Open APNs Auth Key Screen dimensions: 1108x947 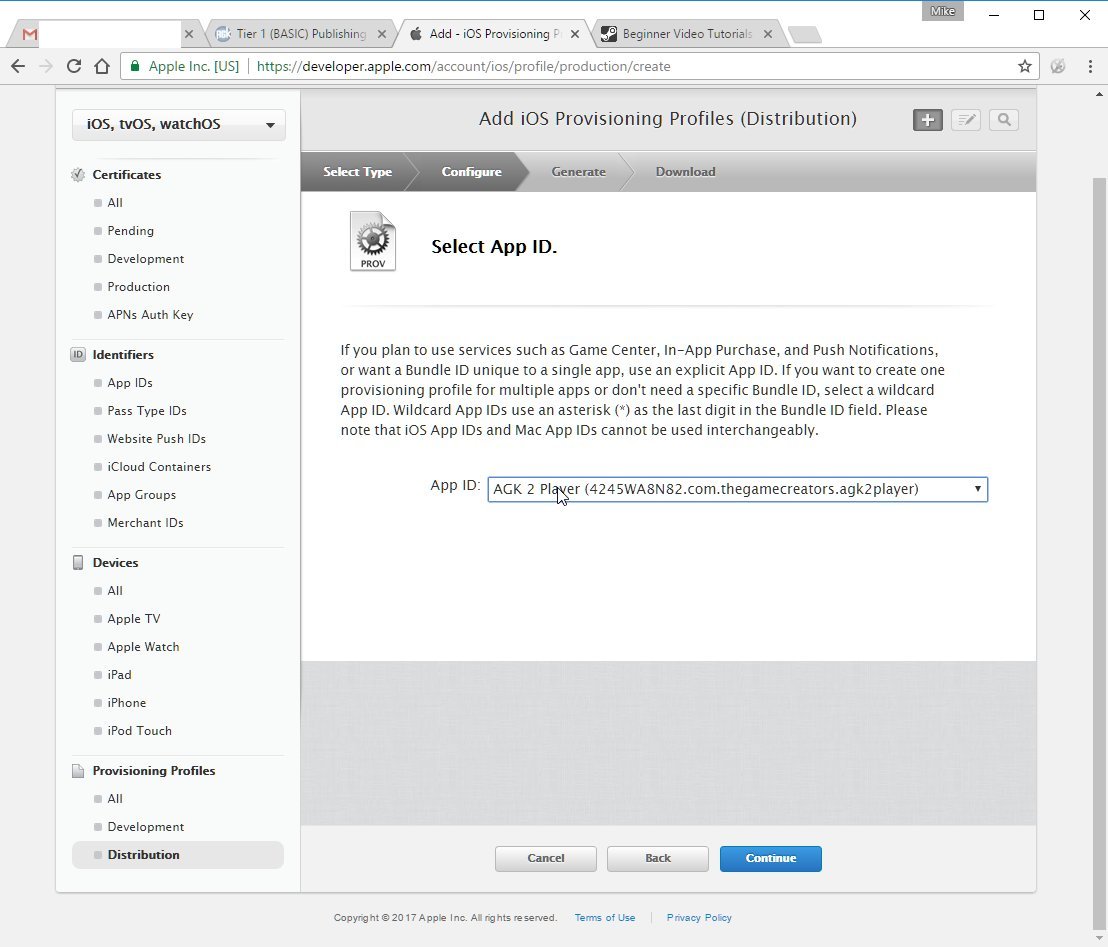click(x=150, y=315)
